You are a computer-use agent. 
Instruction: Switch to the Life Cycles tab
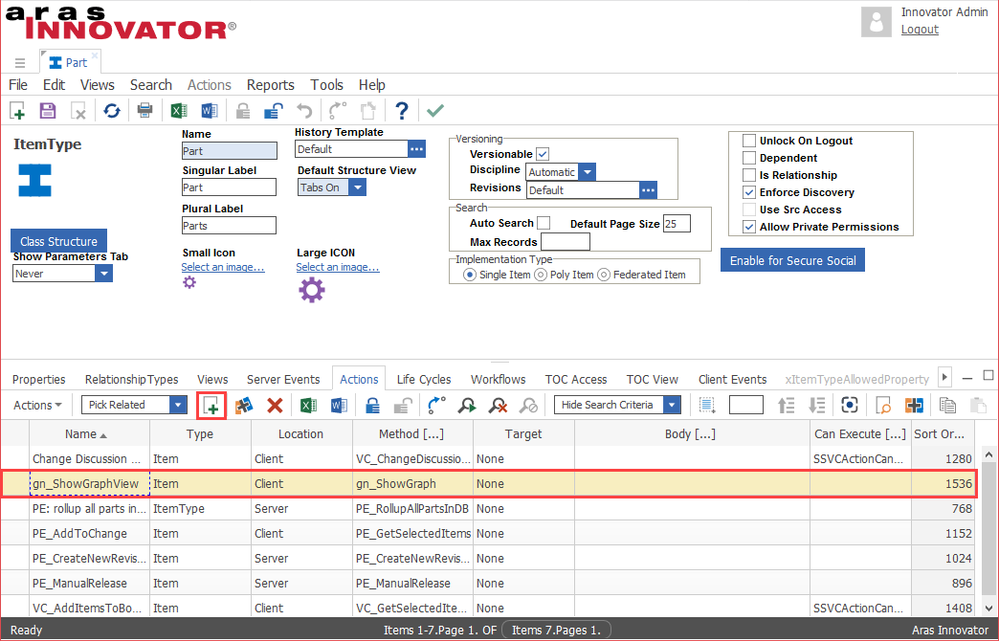point(424,379)
